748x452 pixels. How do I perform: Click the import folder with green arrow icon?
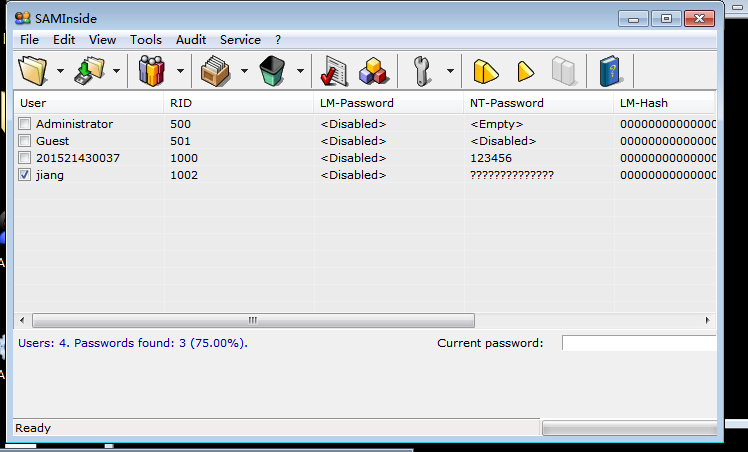pyautogui.click(x=90, y=71)
